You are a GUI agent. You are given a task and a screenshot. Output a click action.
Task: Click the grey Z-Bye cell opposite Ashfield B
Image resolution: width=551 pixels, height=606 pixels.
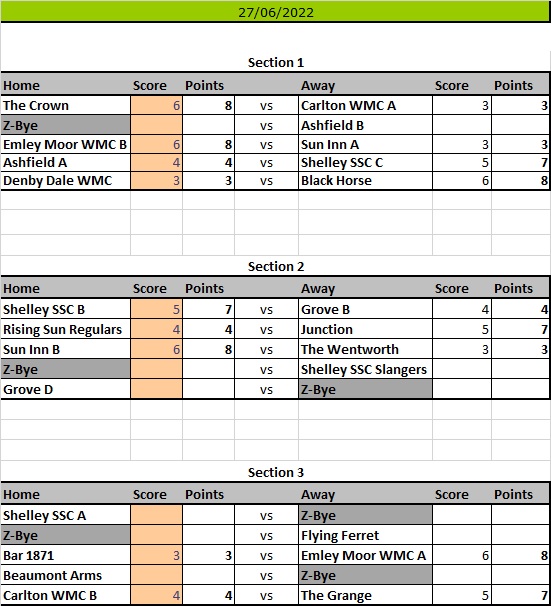[x=66, y=125]
